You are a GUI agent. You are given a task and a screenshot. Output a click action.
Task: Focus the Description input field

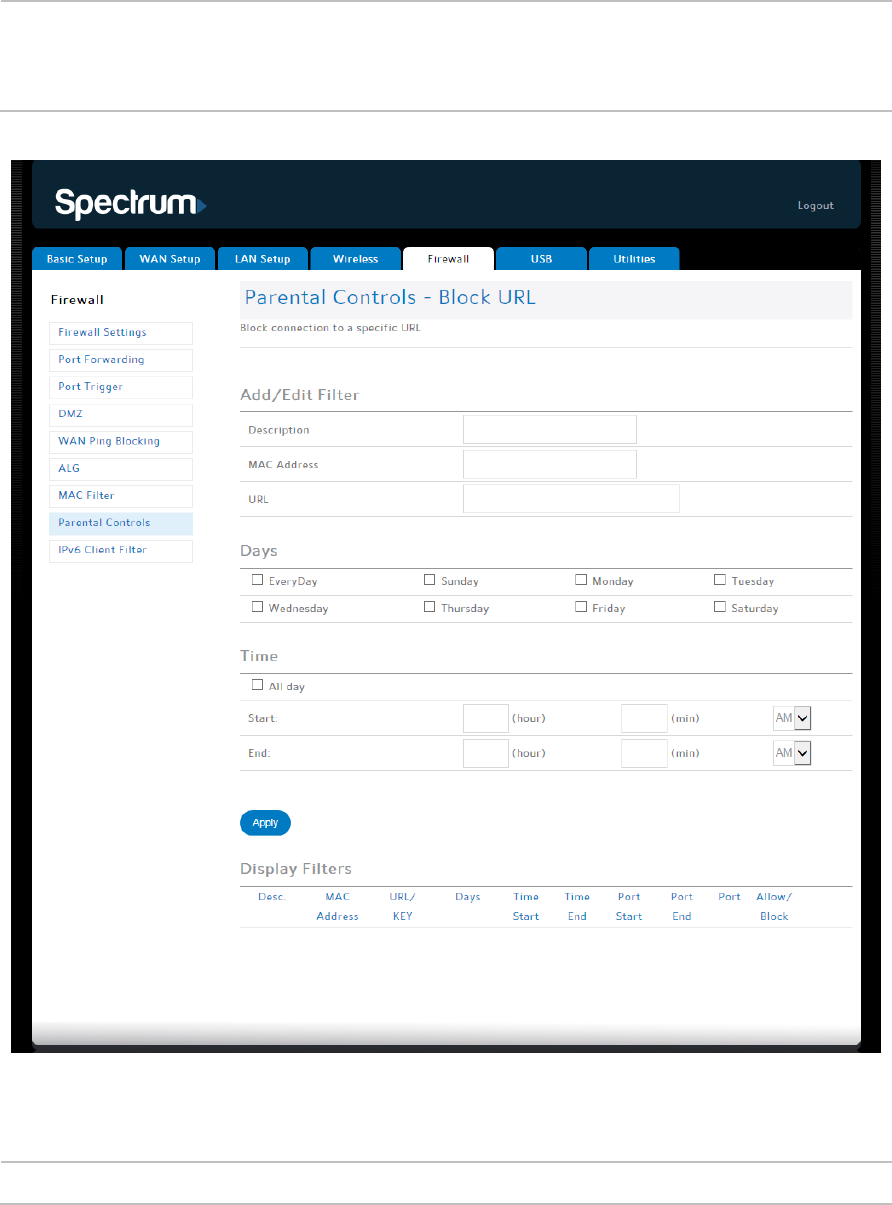pos(550,429)
